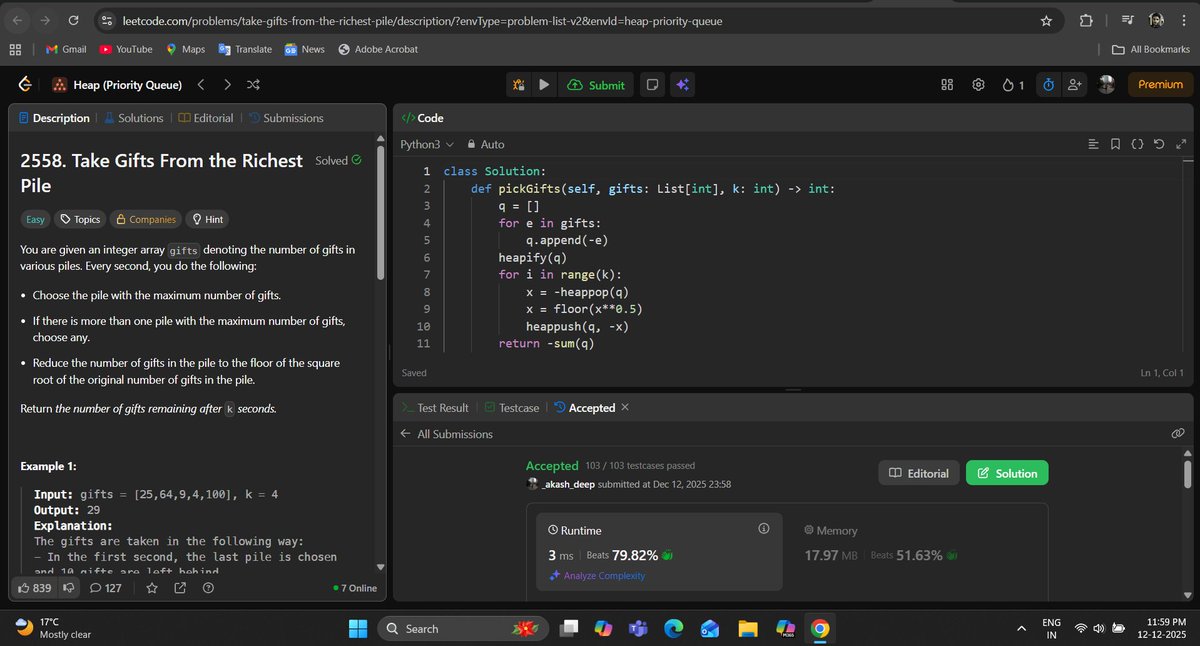
Task: Switch to the Description tab
Action: [54, 118]
